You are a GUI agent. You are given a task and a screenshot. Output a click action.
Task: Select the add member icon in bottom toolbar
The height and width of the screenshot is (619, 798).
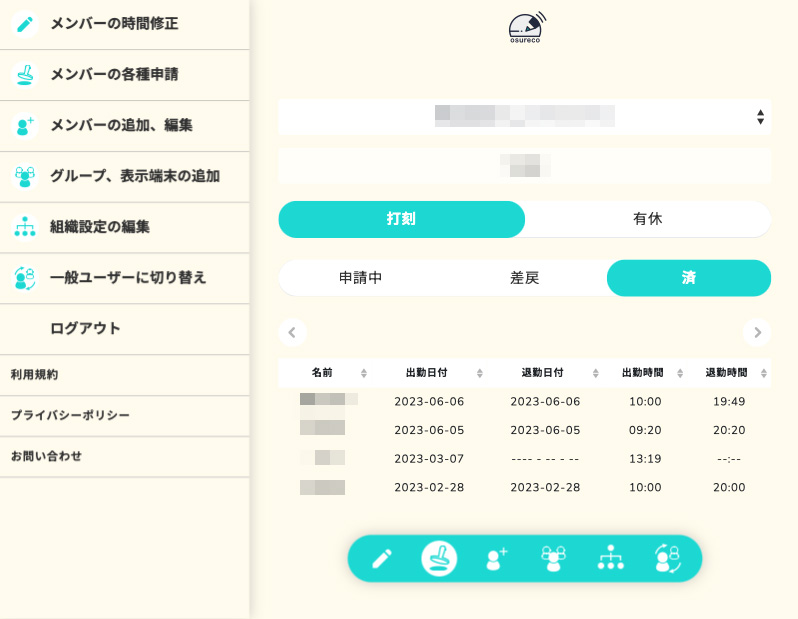pos(496,558)
